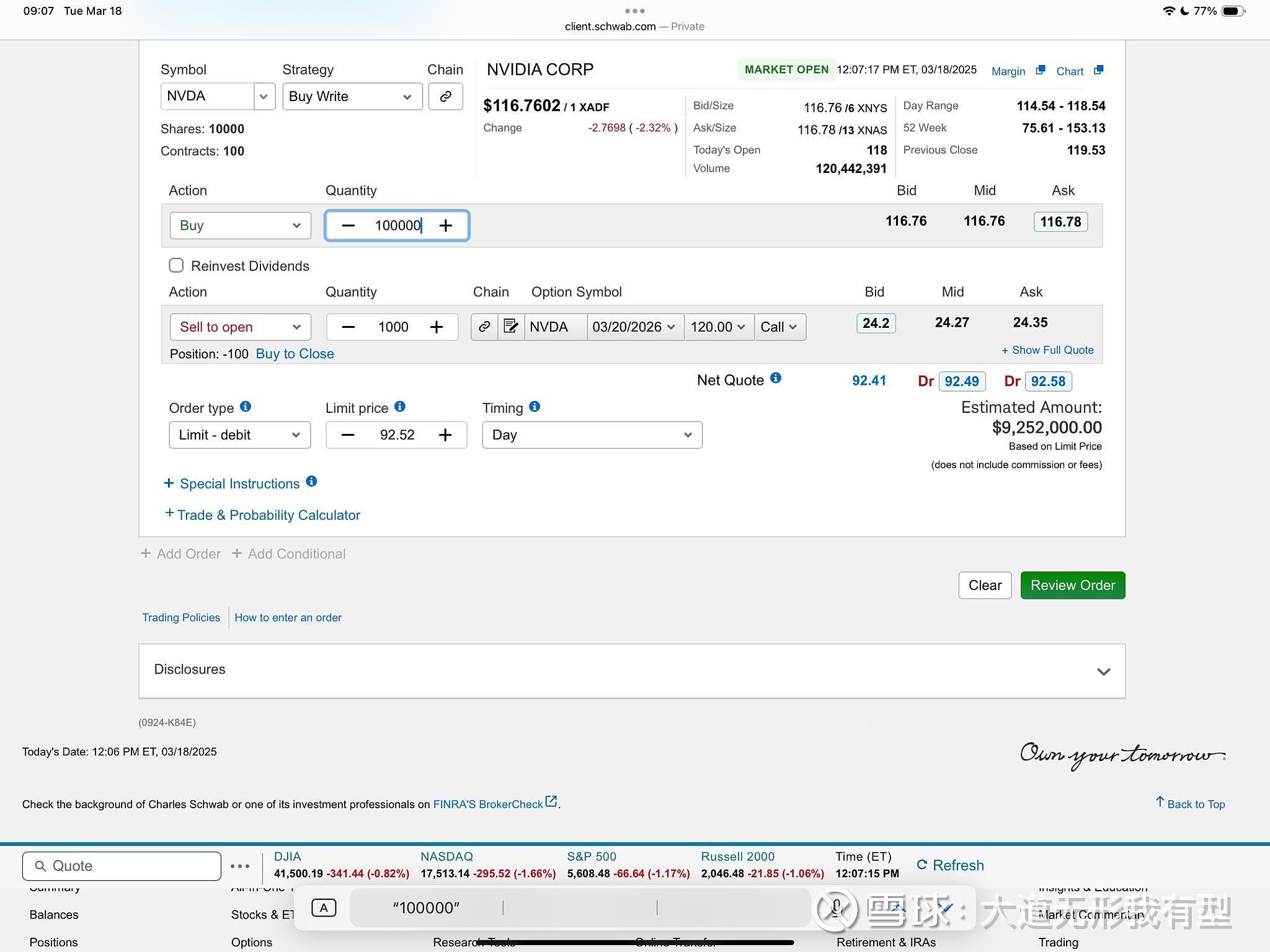Viewport: 1270px width, 952px height.
Task: Tap the Wi-Fi status icon
Action: 1169,11
